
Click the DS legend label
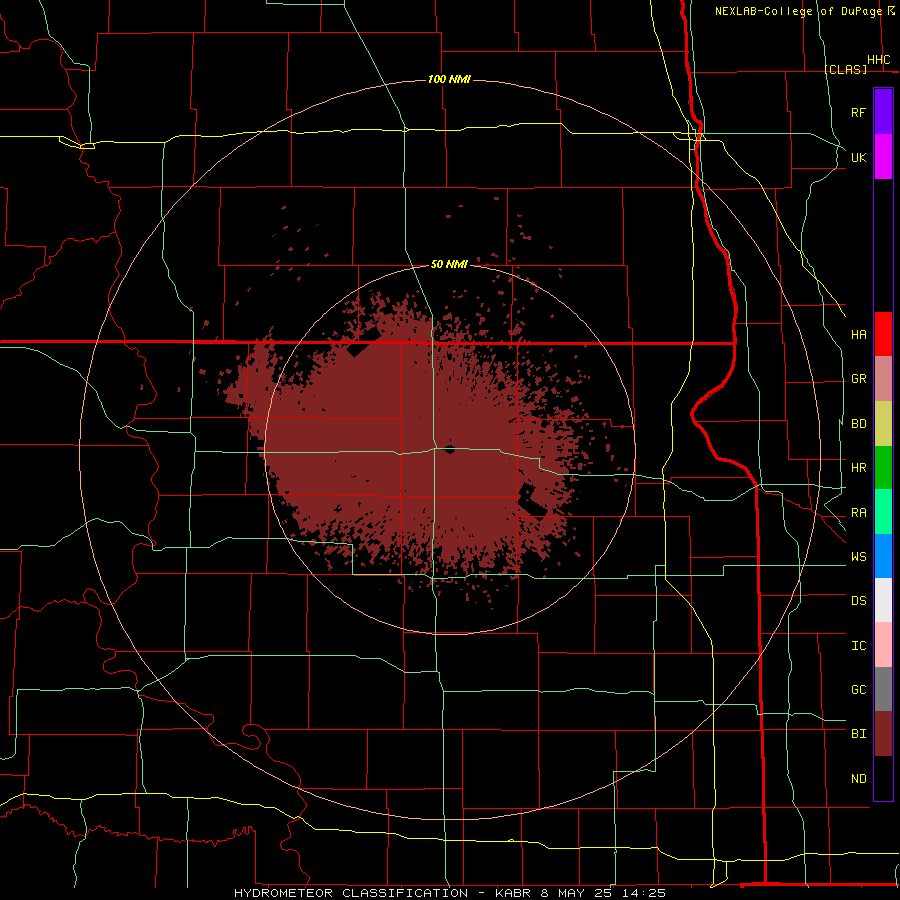point(858,601)
